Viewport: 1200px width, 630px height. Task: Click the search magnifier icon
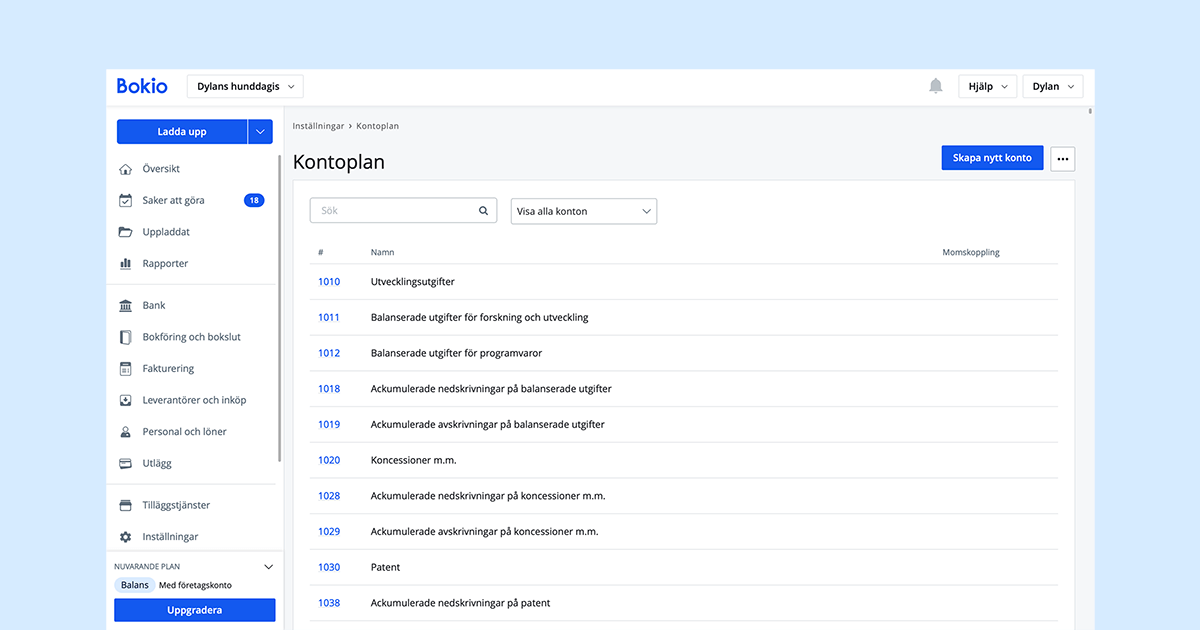(x=484, y=211)
